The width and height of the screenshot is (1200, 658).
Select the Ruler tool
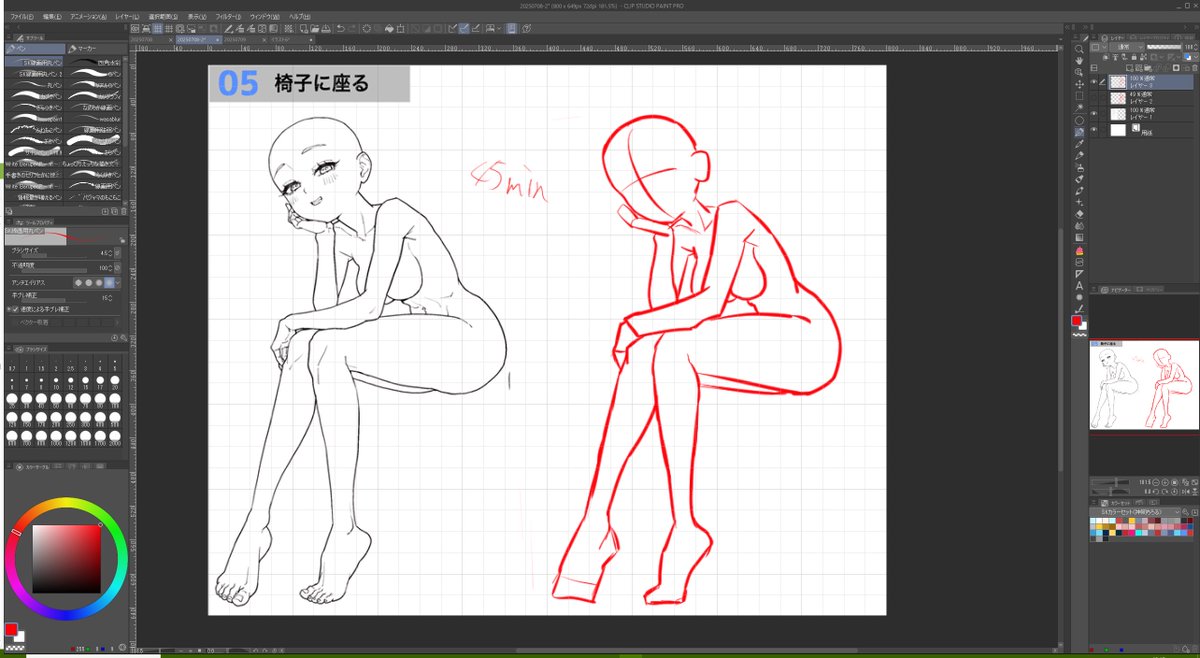coord(1079,273)
